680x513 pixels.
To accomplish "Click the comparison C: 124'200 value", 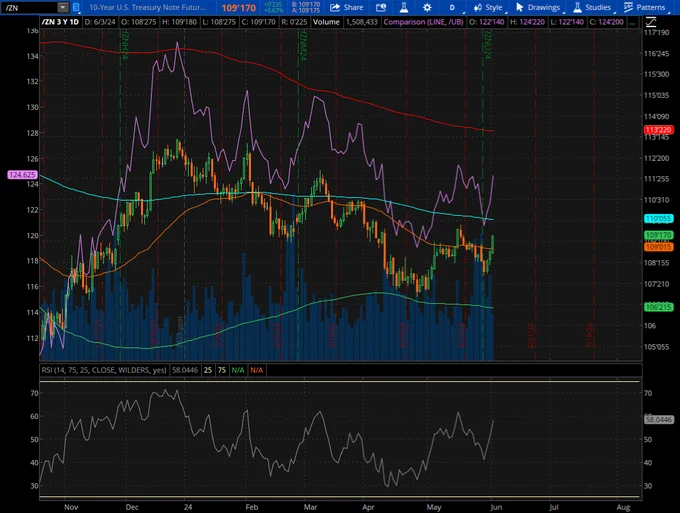I will pyautogui.click(x=606, y=22).
